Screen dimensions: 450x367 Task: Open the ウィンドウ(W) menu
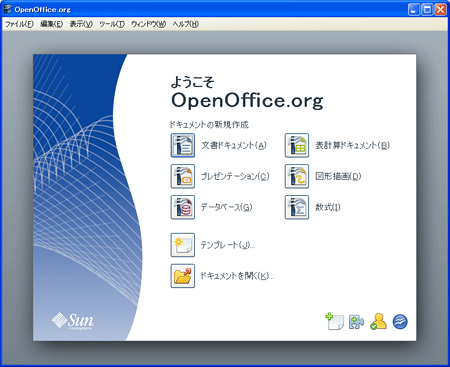click(x=149, y=24)
